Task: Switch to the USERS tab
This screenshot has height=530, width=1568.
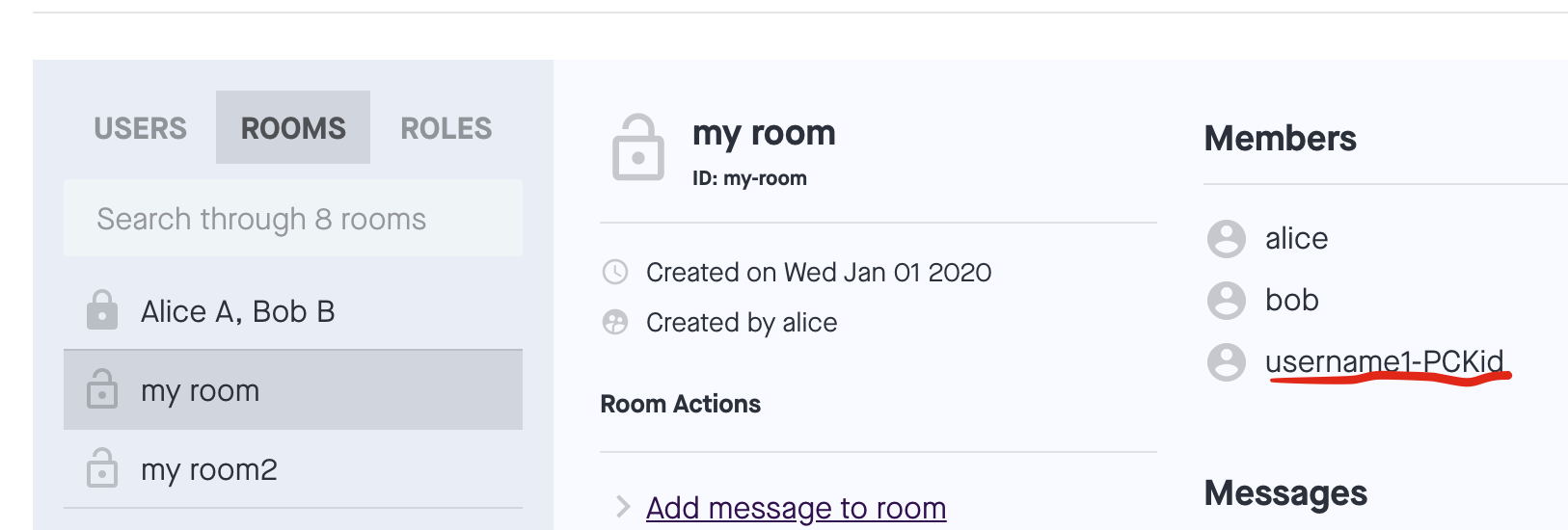Action: pos(141,128)
